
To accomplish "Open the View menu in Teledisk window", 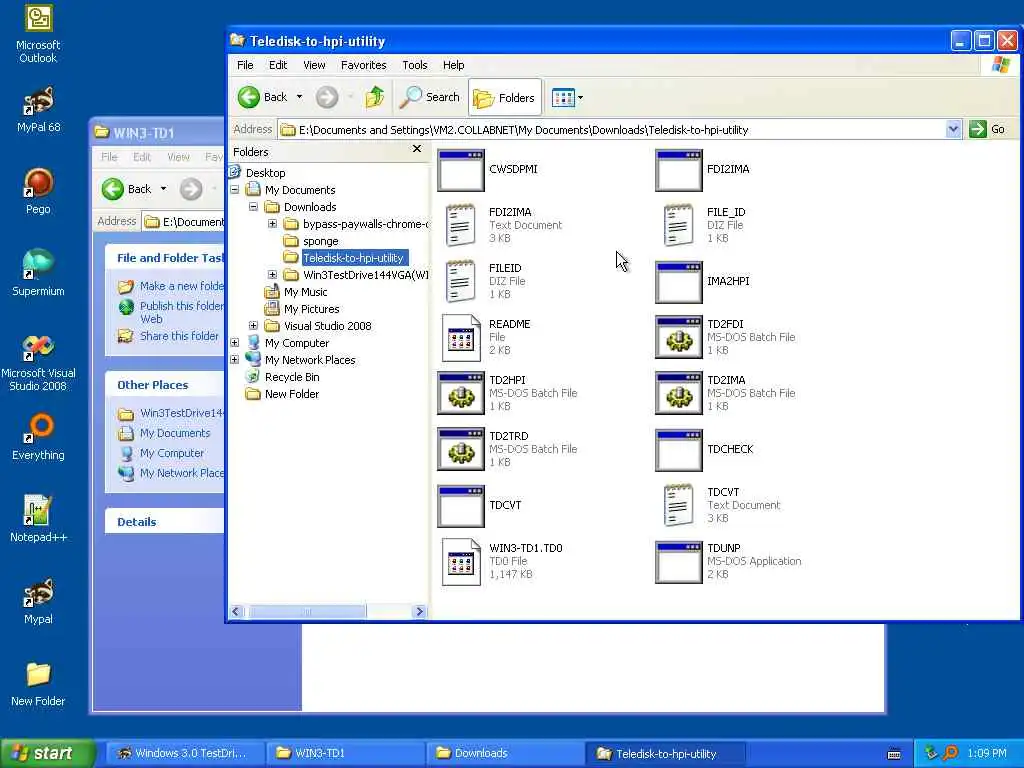I will point(314,65).
